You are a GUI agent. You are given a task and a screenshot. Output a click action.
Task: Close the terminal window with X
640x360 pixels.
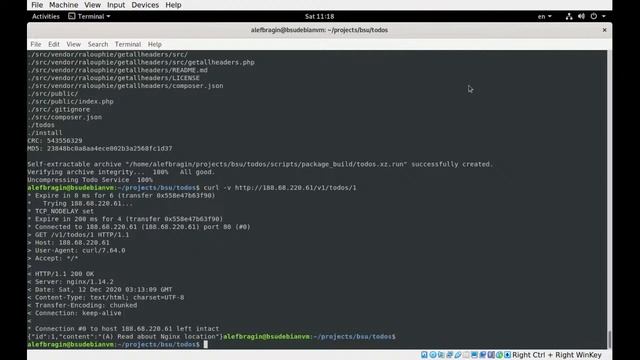[x=604, y=30]
